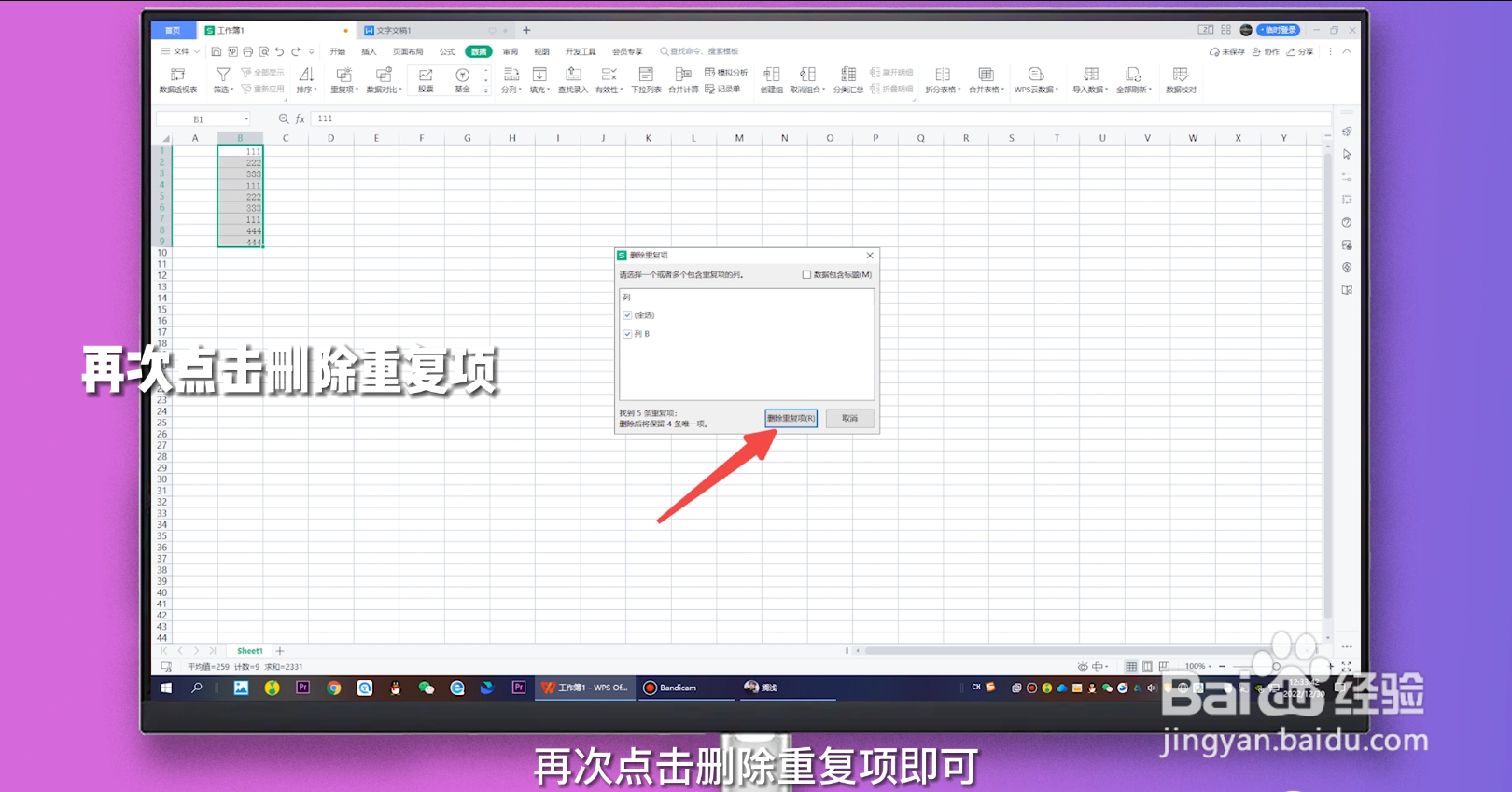Click the print icon in quick toolbar

[247, 52]
